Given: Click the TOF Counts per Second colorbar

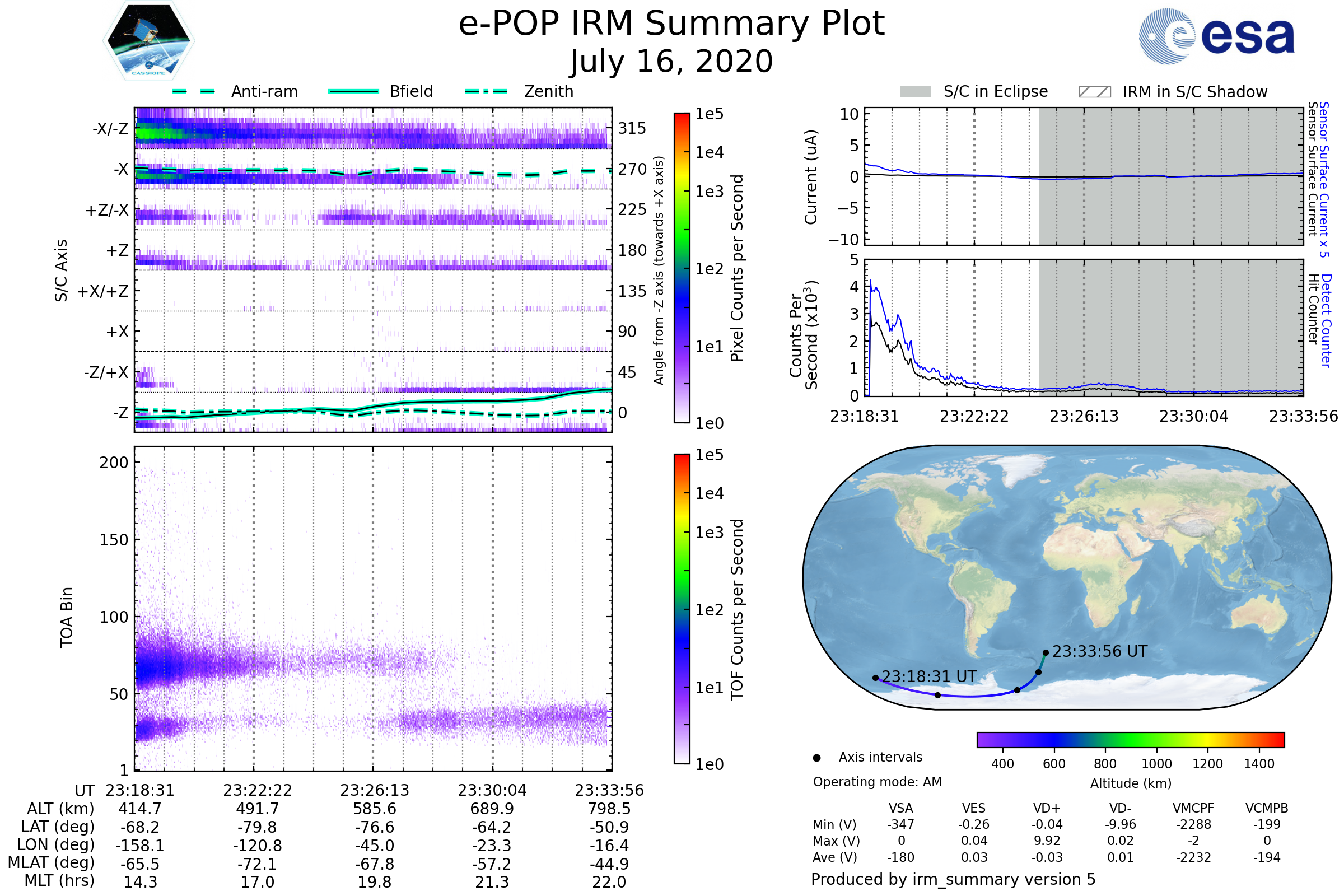Looking at the screenshot, I should [682, 609].
